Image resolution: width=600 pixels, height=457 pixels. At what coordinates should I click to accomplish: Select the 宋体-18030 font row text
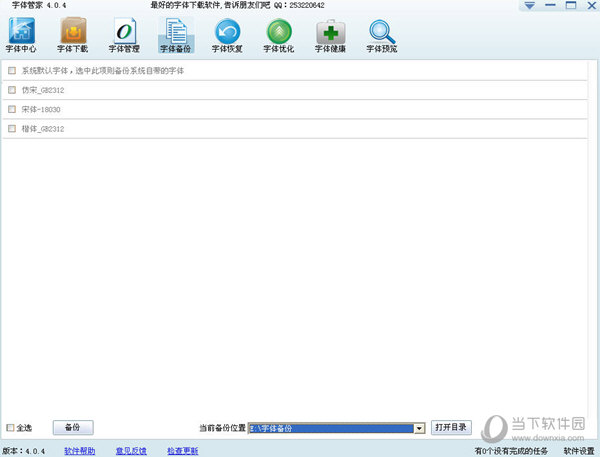point(41,109)
